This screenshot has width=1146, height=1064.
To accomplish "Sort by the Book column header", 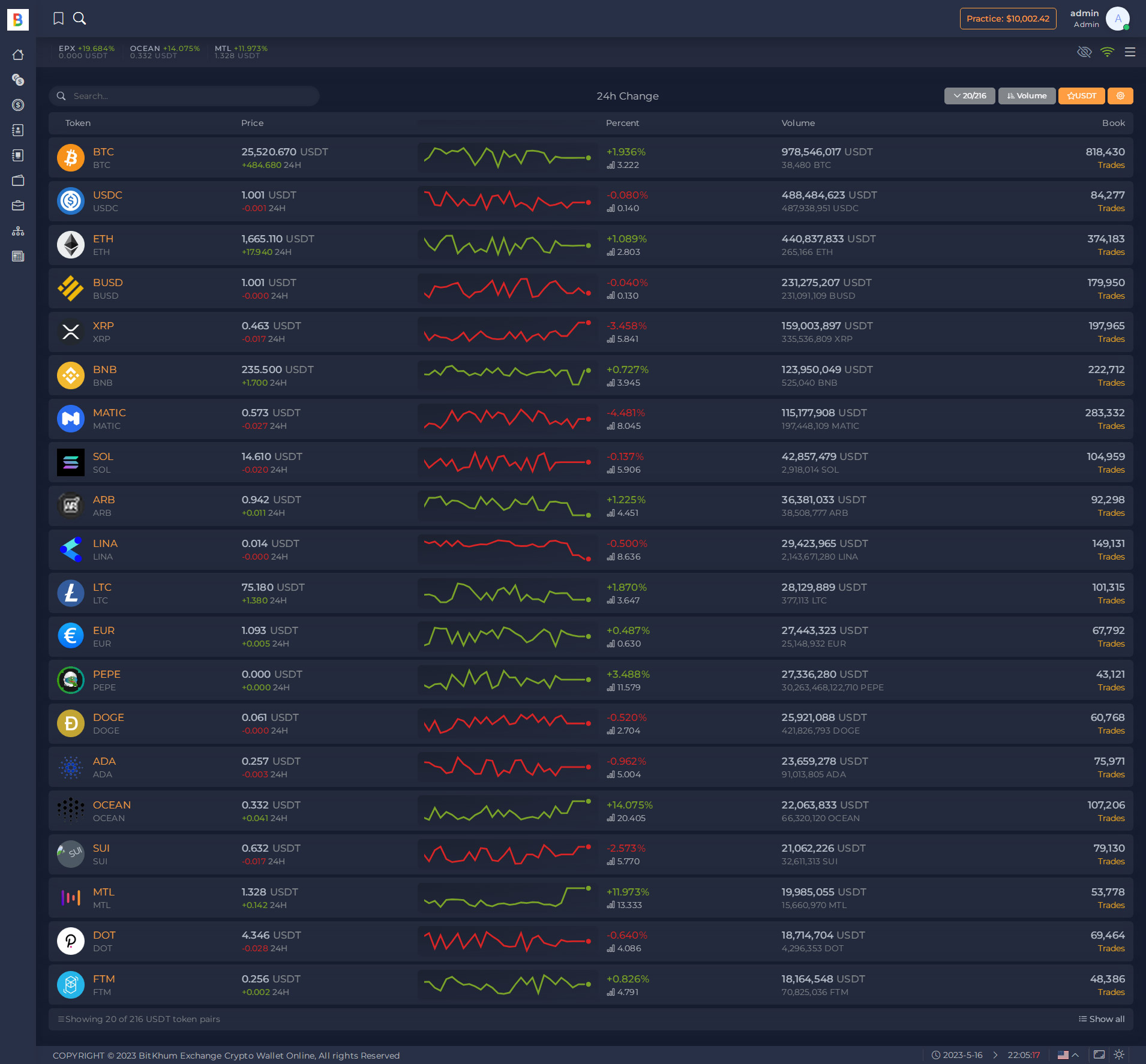I will 1114,123.
